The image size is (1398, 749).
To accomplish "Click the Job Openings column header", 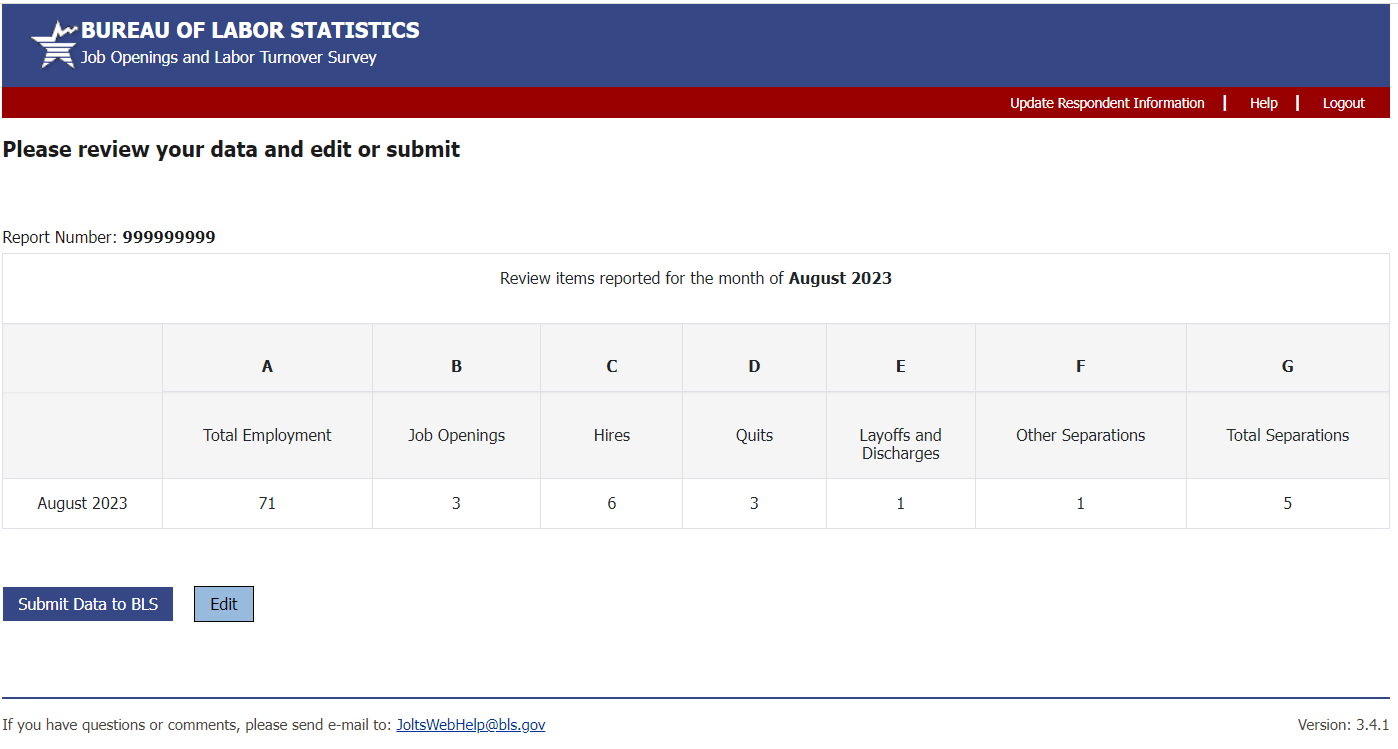I will click(456, 435).
